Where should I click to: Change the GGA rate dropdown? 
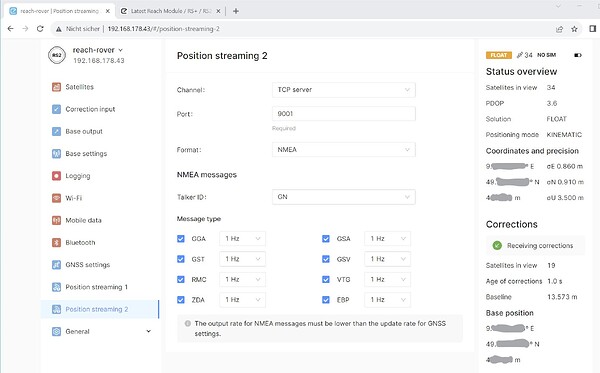tap(242, 238)
